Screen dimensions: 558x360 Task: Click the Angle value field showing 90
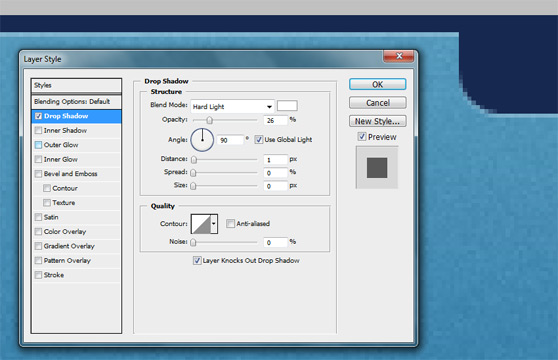tap(230, 140)
